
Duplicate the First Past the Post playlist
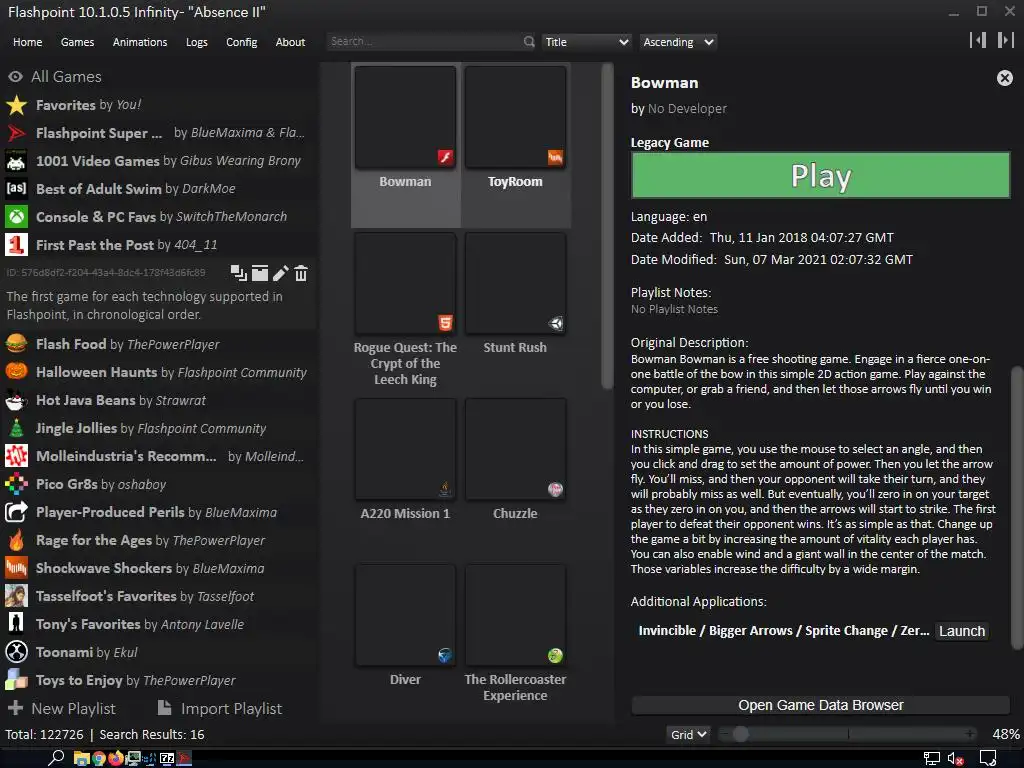pos(238,273)
